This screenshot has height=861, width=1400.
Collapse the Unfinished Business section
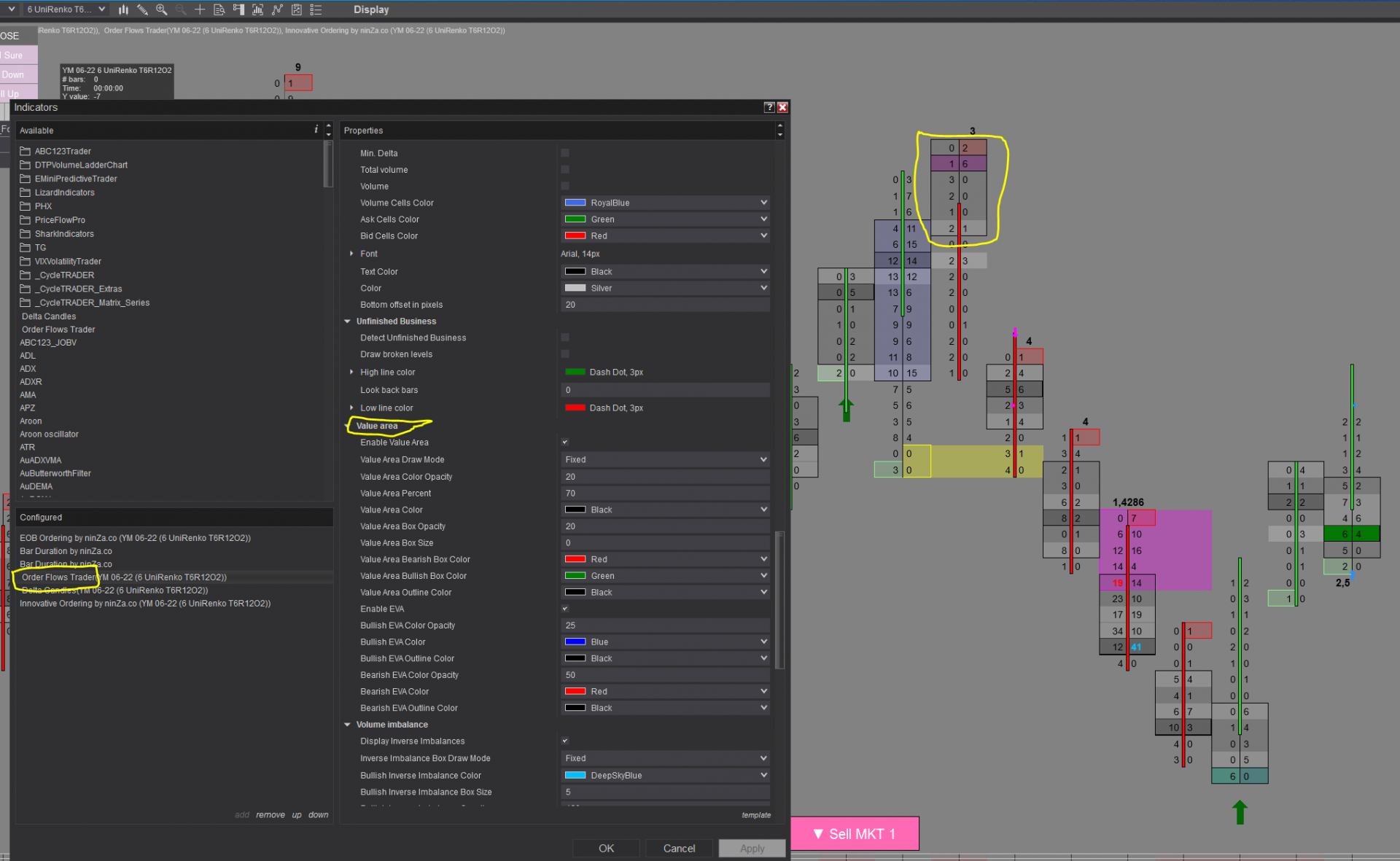(x=348, y=322)
